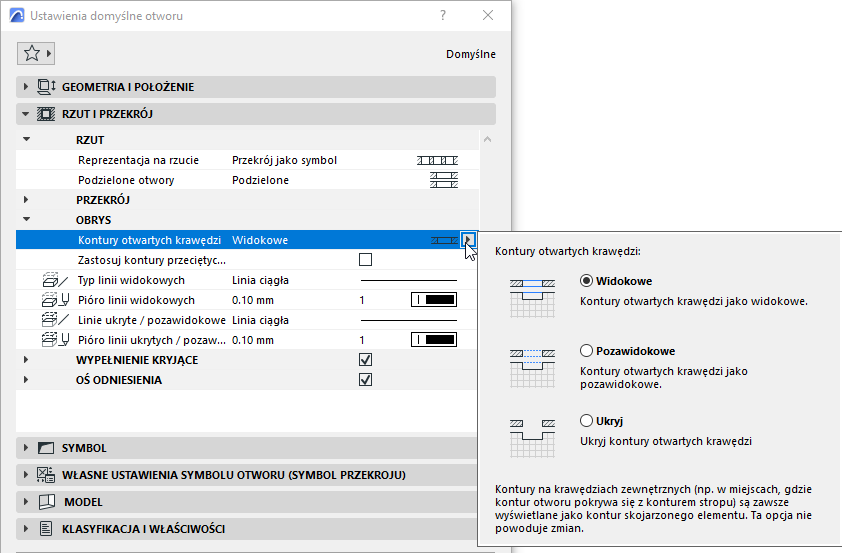Expand the Własne ustawienia symbolu otworu panel

point(25,475)
